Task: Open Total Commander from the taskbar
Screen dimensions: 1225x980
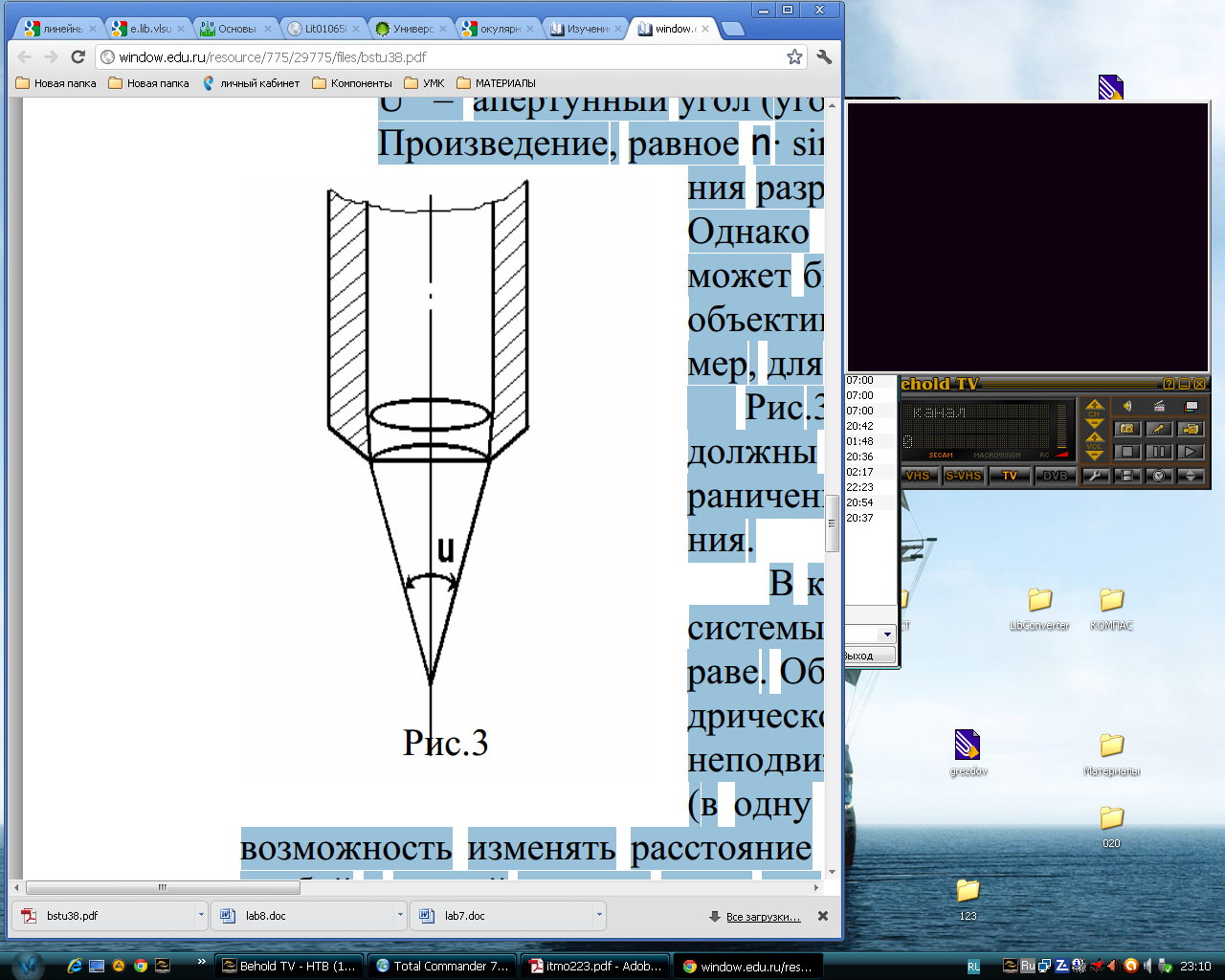Action: pos(443,966)
